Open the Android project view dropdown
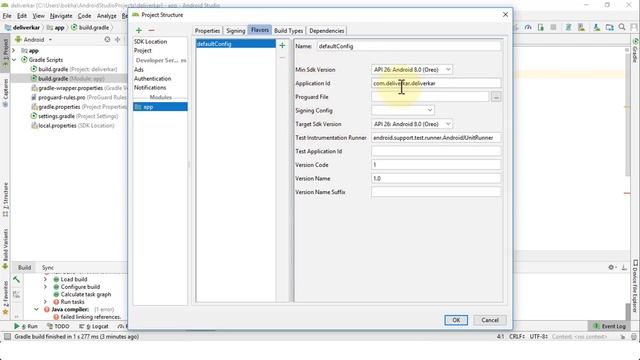The image size is (640, 360). pyautogui.click(x=34, y=40)
